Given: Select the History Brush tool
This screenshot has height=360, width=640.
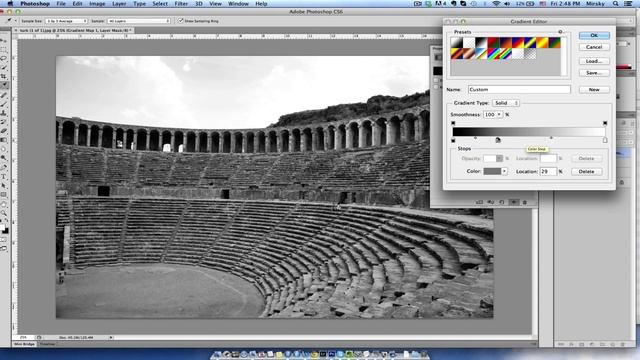Looking at the screenshot, I should (4, 122).
